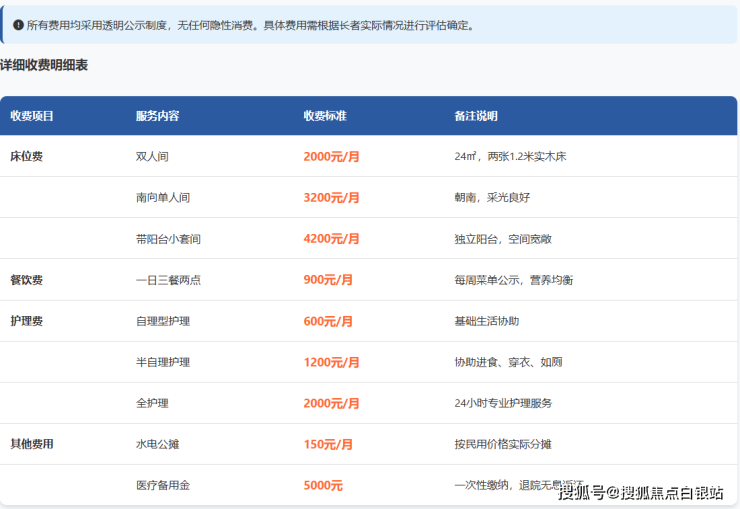Click the 床位费 category label
Image resolution: width=740 pixels, height=509 pixels.
[26, 157]
